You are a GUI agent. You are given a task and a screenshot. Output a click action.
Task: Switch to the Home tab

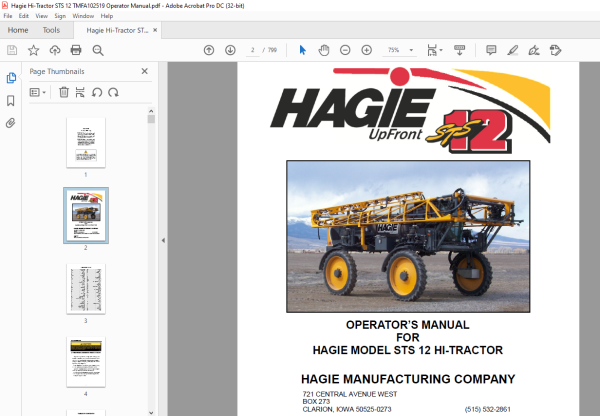[18, 30]
